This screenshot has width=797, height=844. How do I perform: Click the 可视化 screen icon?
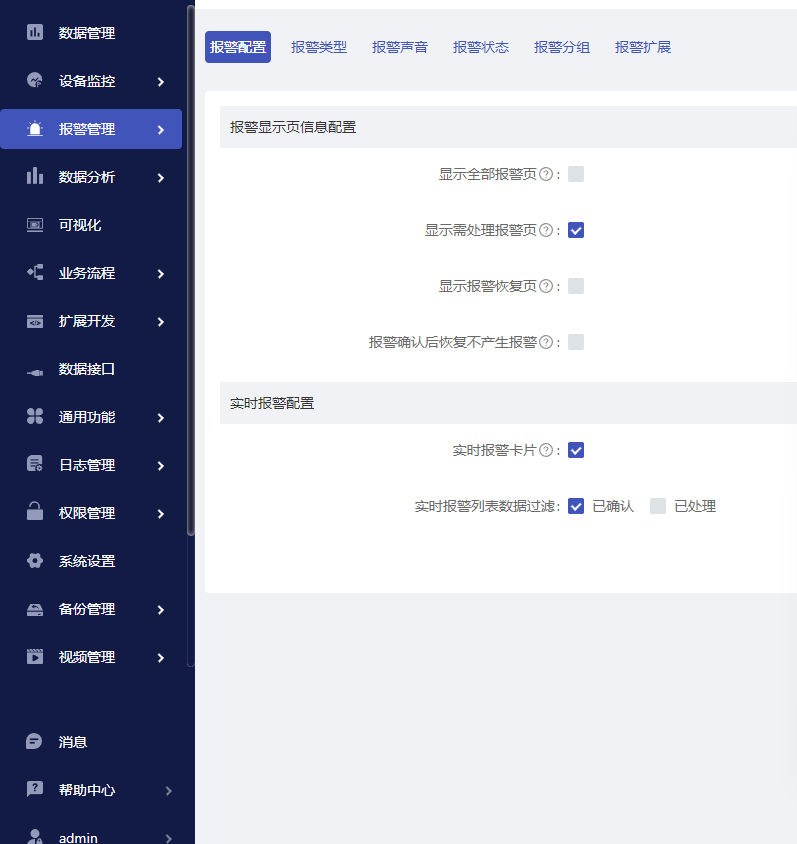pos(35,224)
